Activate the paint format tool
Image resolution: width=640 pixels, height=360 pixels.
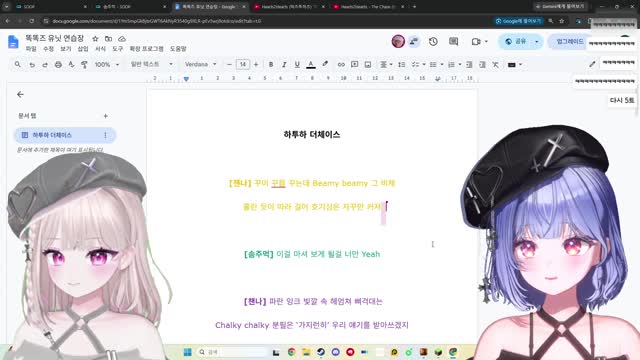[x=84, y=64]
